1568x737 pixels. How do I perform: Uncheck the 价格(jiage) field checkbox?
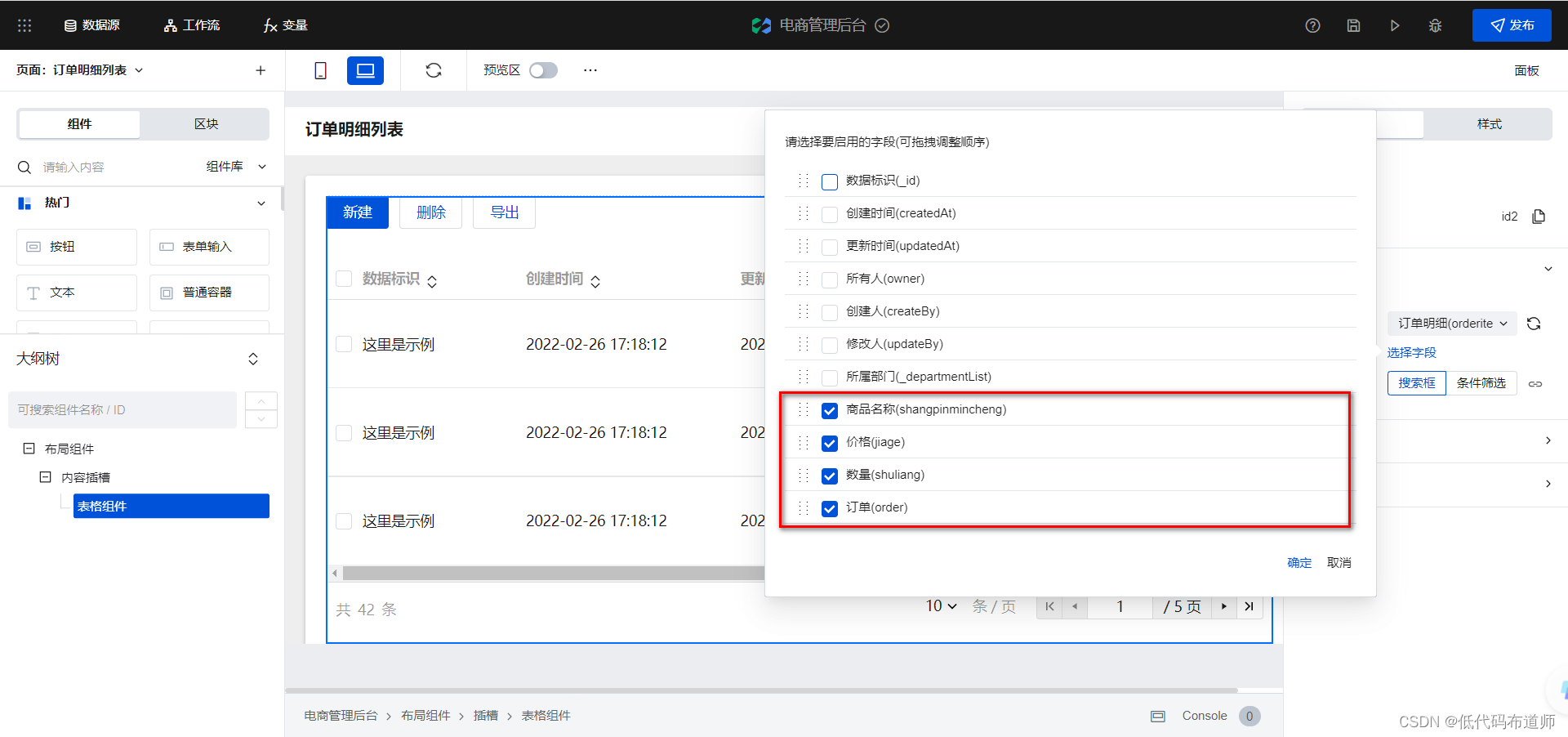(x=830, y=443)
